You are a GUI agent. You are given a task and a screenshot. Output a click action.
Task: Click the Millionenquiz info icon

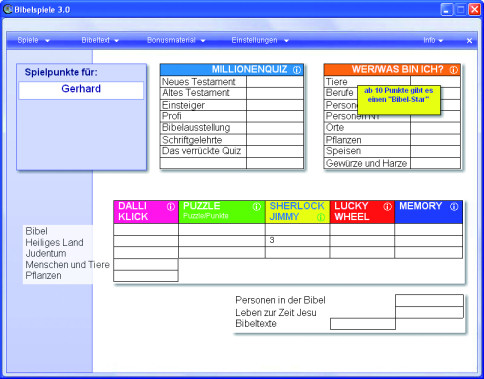tap(297, 70)
